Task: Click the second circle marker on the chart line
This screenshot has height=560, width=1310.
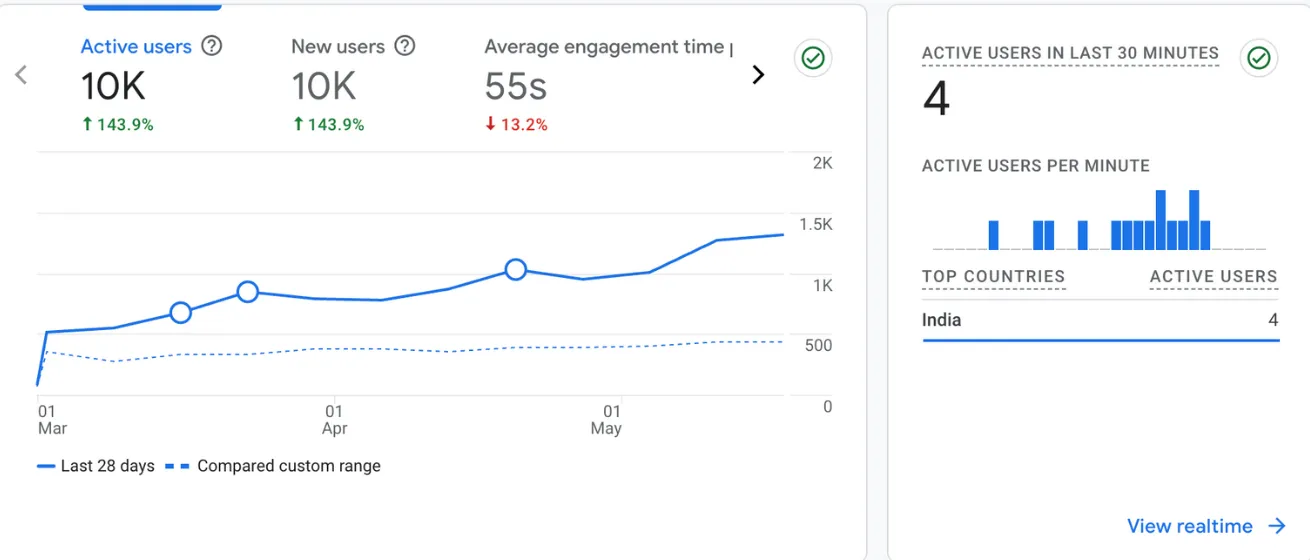Action: 248,292
